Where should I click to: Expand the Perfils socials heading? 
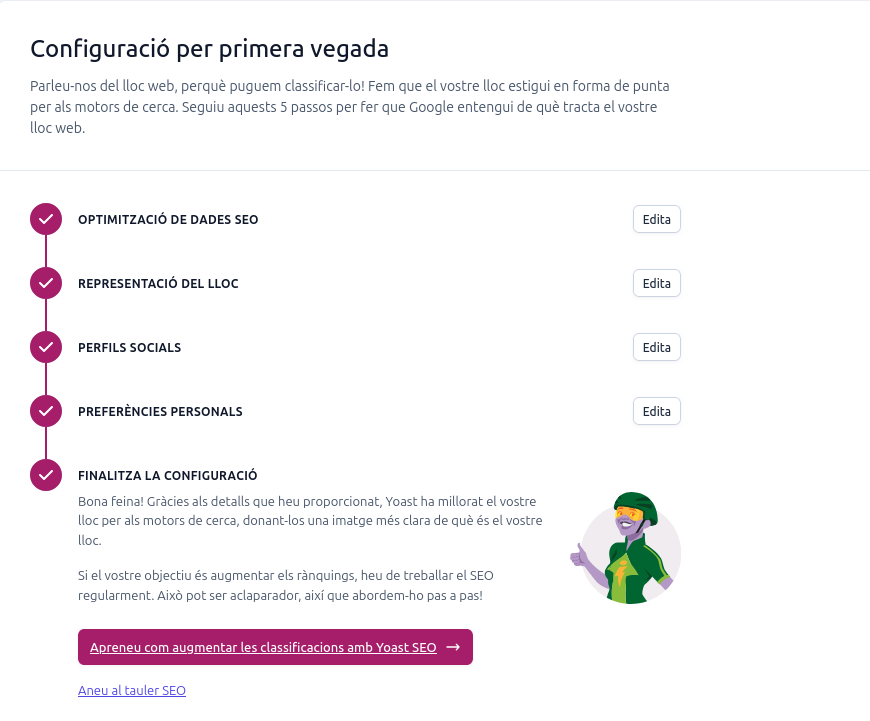(x=129, y=347)
